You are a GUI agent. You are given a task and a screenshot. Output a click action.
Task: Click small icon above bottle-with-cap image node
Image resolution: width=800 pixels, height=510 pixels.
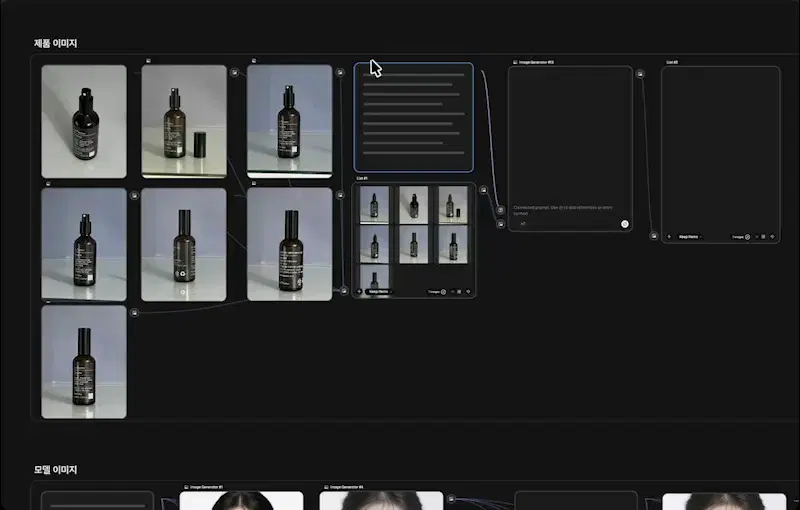pyautogui.click(x=148, y=61)
